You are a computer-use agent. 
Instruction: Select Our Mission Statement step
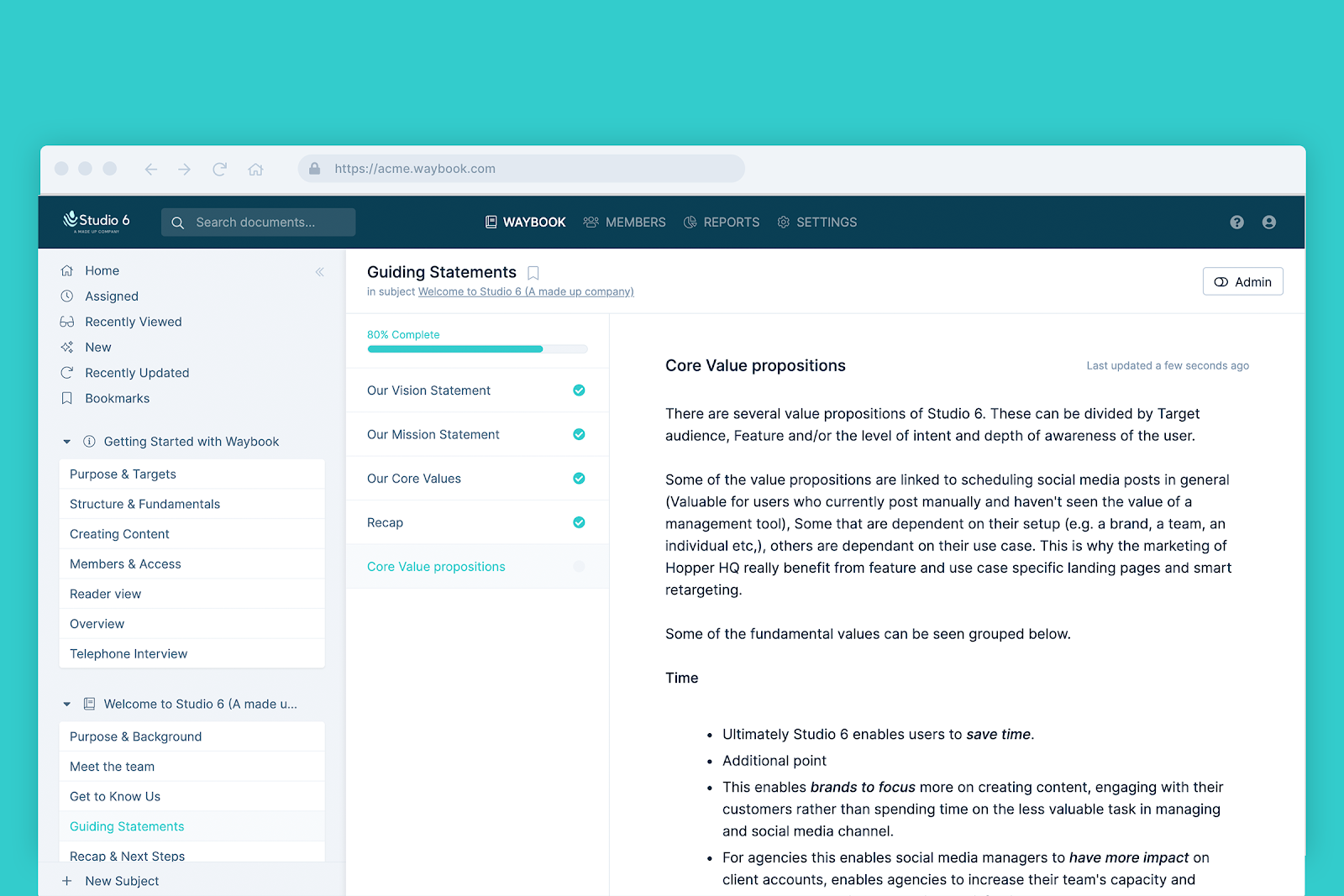pos(433,435)
